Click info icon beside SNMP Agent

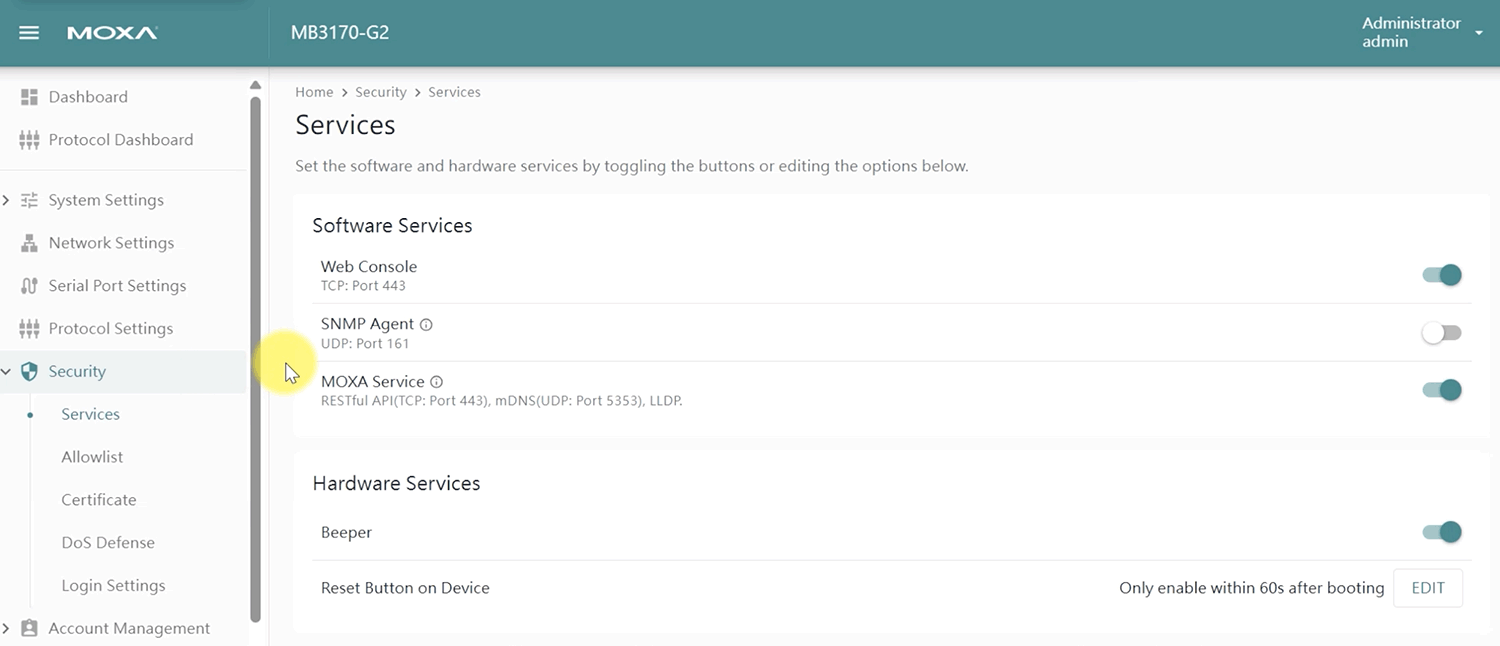coord(426,325)
